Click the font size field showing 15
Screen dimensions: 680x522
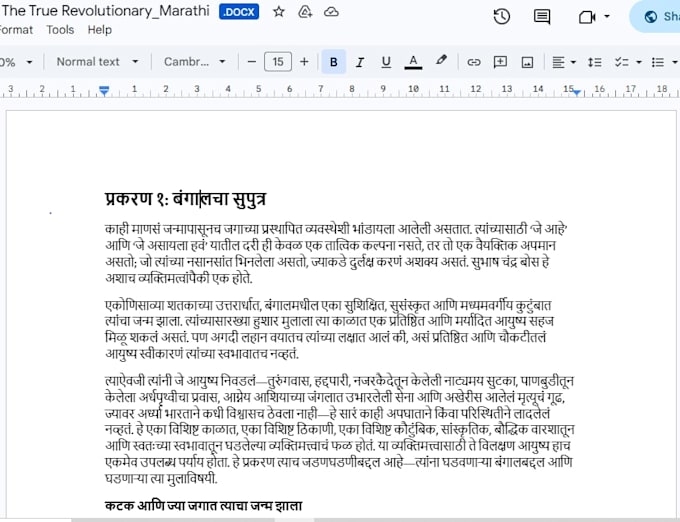point(278,62)
